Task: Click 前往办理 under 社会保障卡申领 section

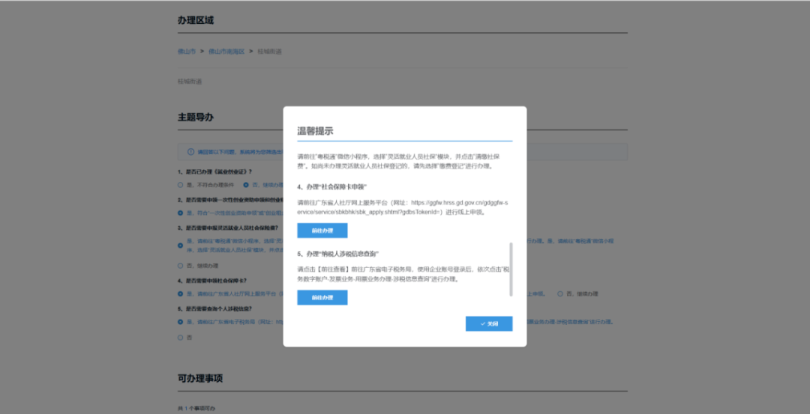Action: point(322,231)
